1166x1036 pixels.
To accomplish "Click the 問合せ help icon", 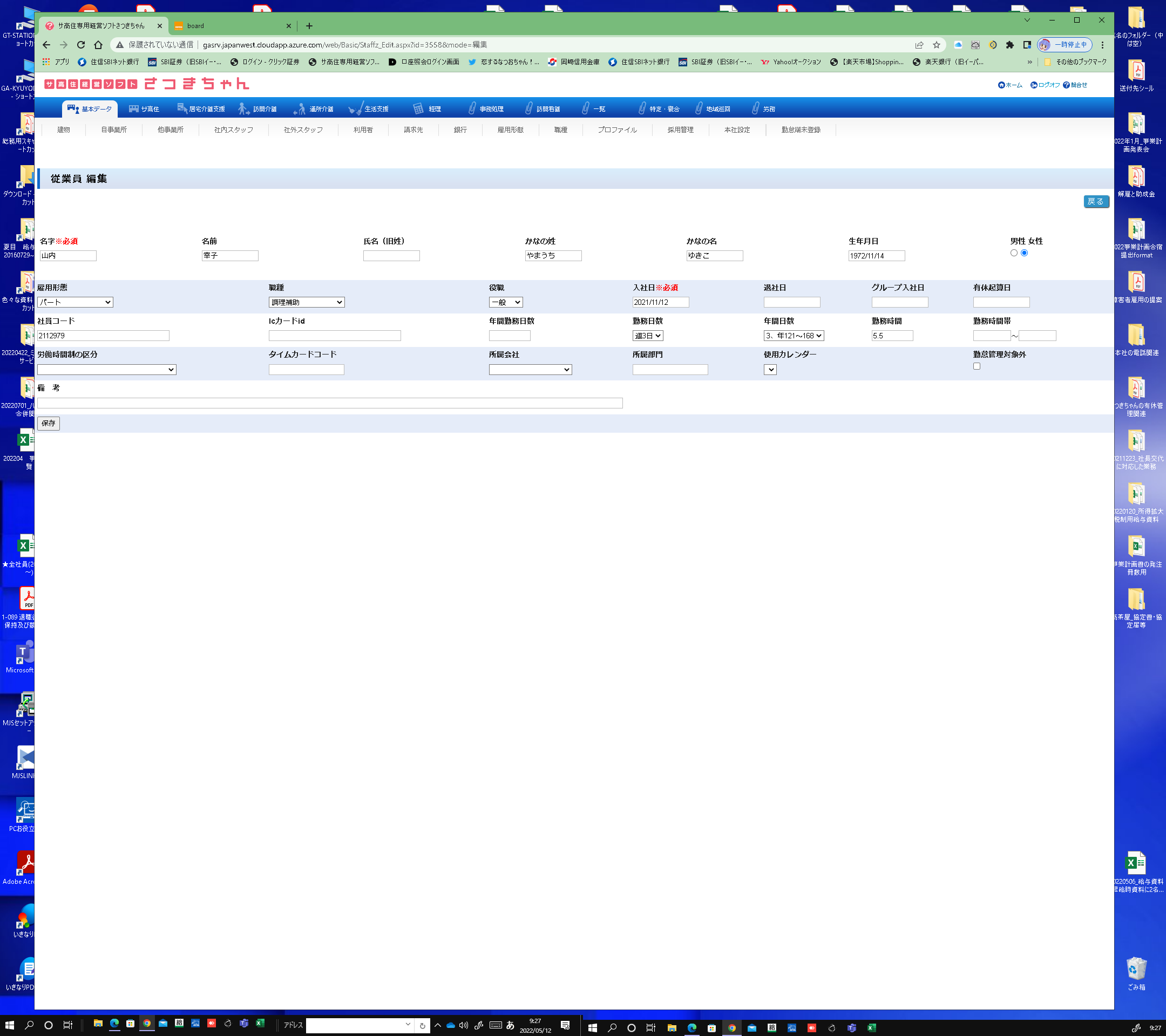I will click(x=1066, y=85).
